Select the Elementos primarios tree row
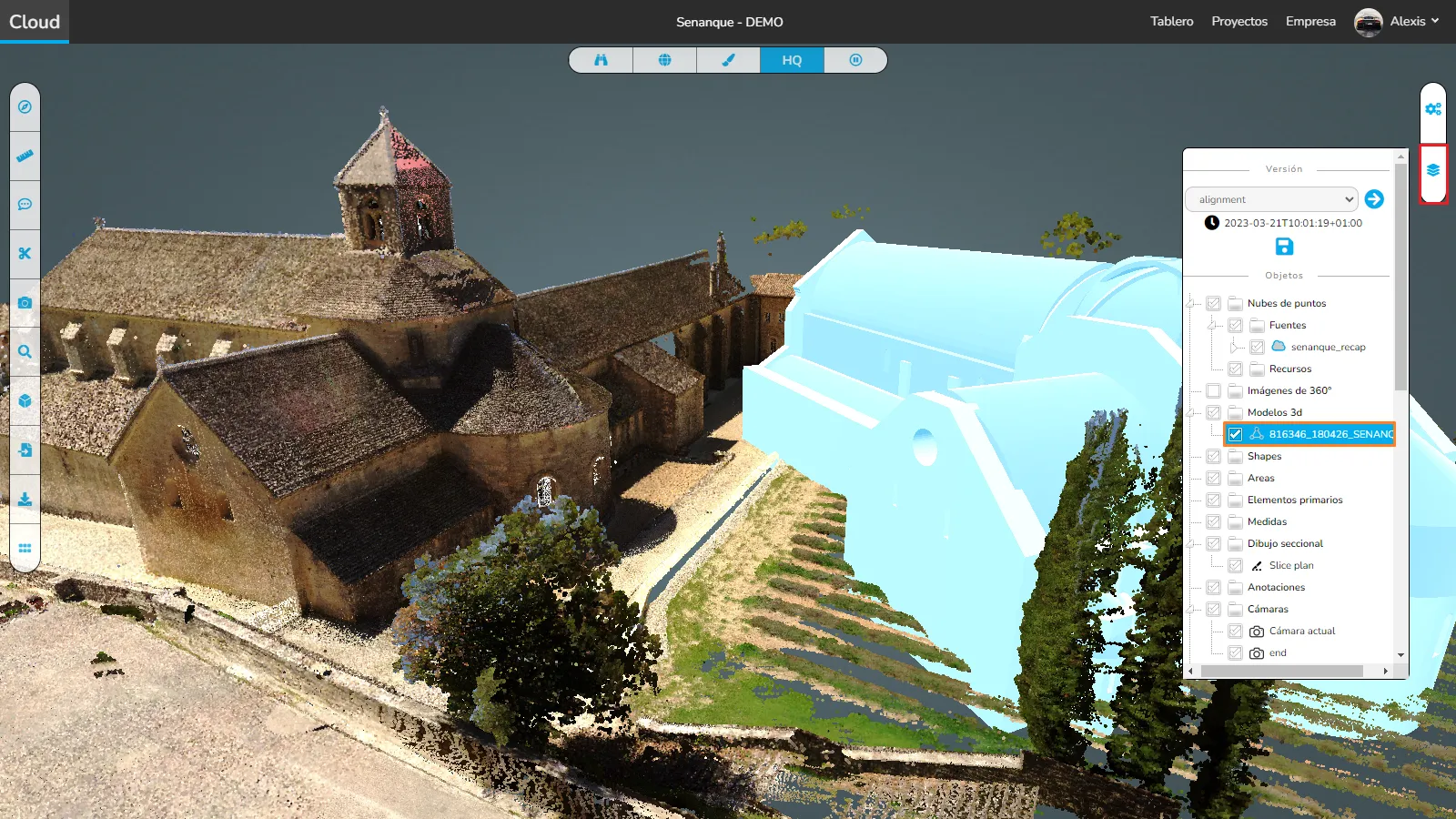The width and height of the screenshot is (1456, 819). point(1295,500)
